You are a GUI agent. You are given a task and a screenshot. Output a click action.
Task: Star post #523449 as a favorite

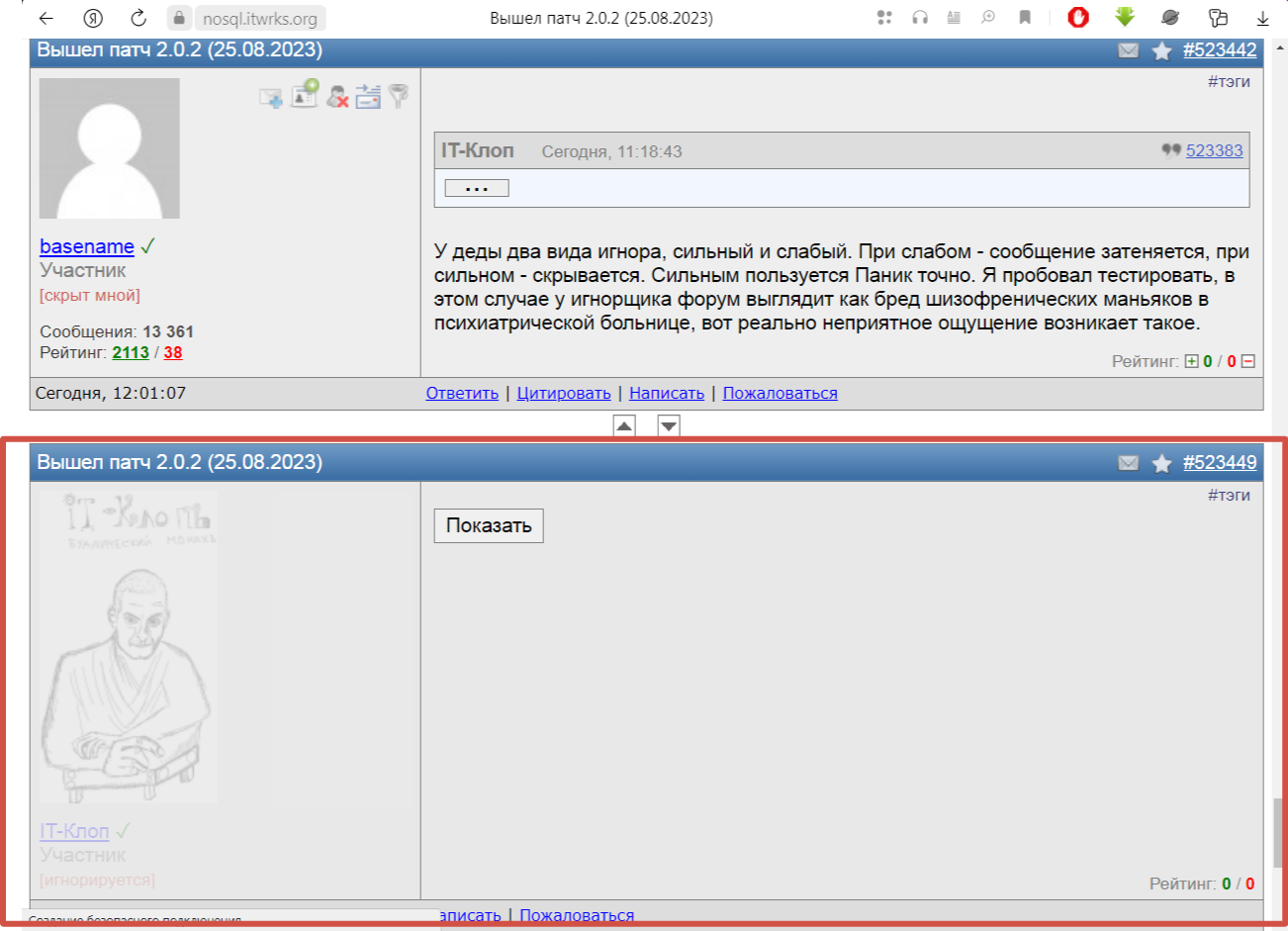(x=1161, y=463)
